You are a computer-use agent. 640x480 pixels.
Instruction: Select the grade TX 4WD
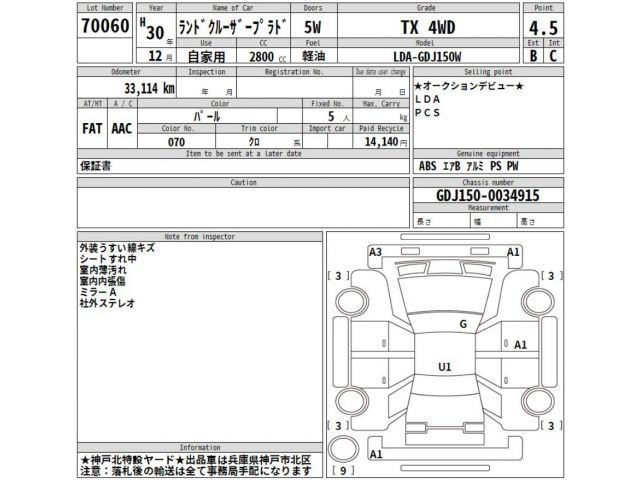428,27
